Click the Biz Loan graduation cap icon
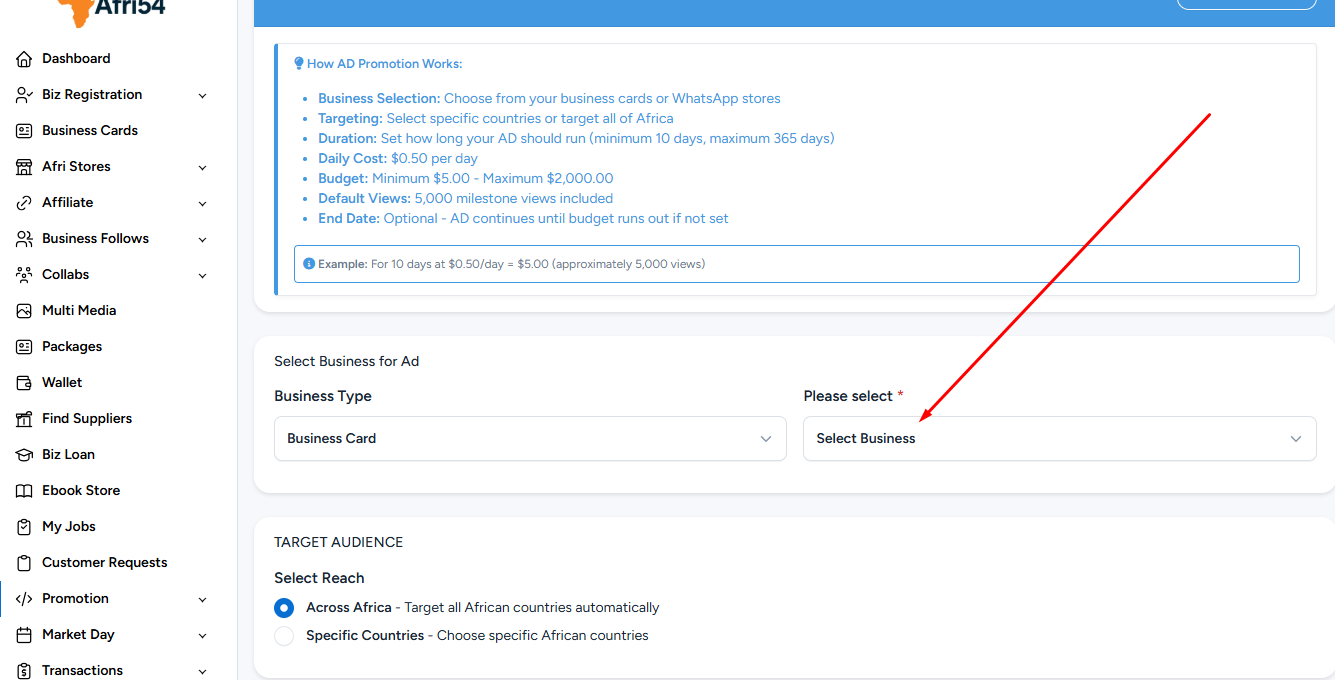 point(24,455)
